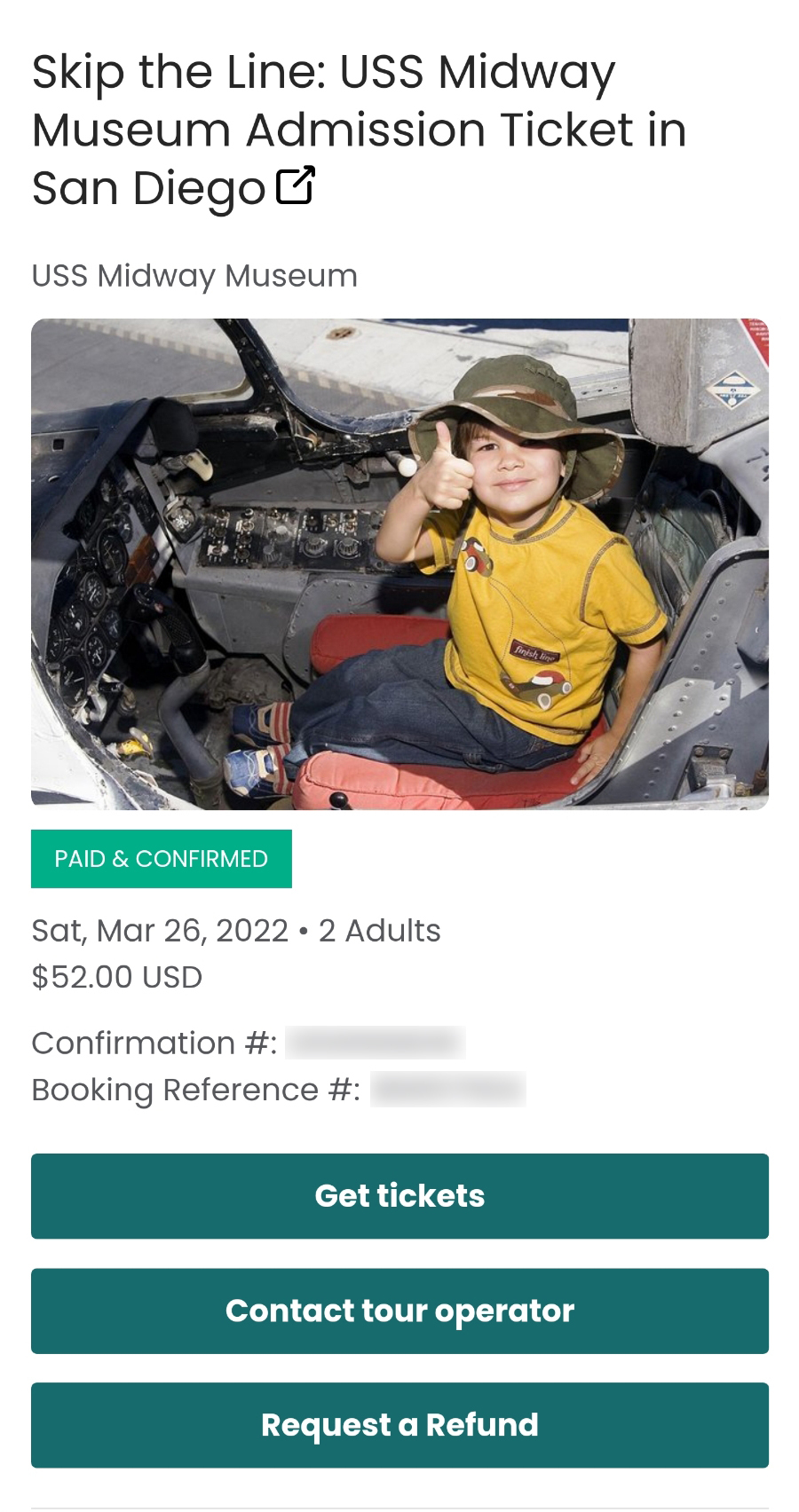Tap the Get tickets button

pyautogui.click(x=399, y=1196)
